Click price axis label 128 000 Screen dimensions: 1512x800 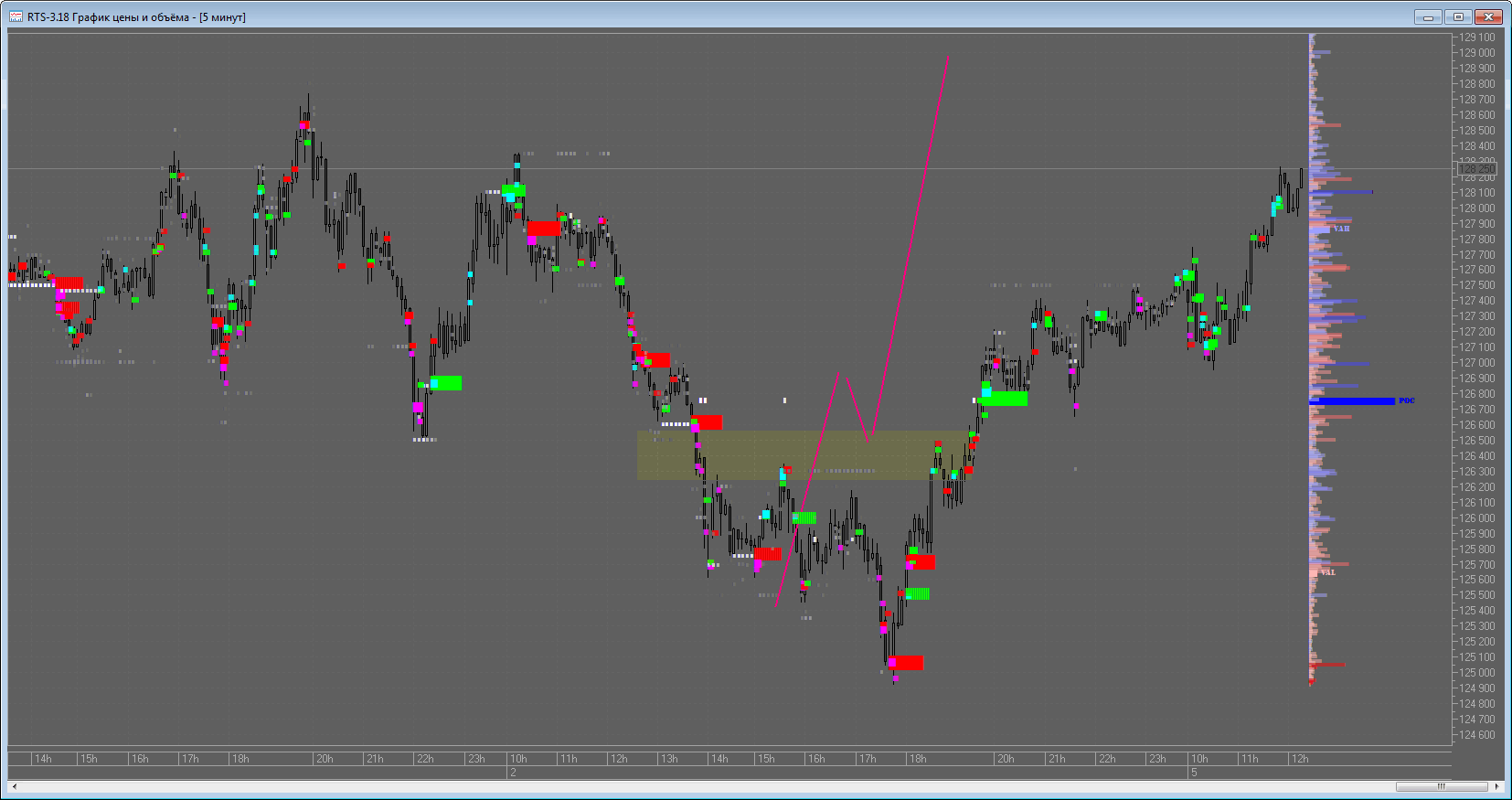(x=1477, y=208)
